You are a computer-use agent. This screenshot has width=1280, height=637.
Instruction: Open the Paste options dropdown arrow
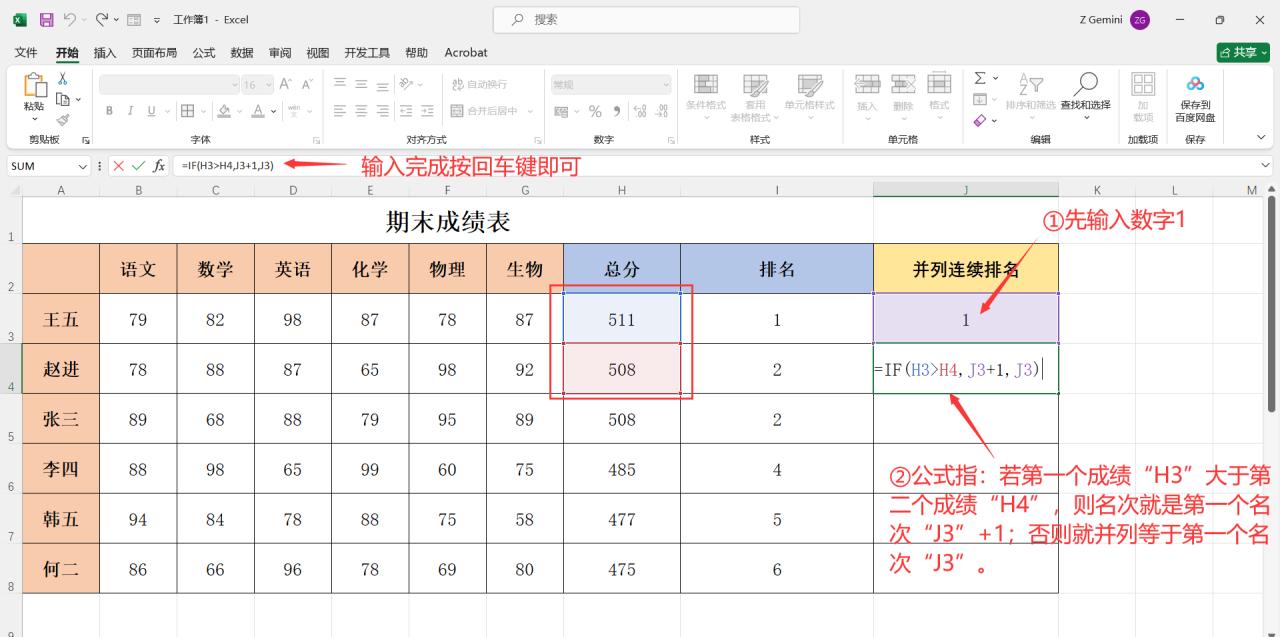[34, 119]
